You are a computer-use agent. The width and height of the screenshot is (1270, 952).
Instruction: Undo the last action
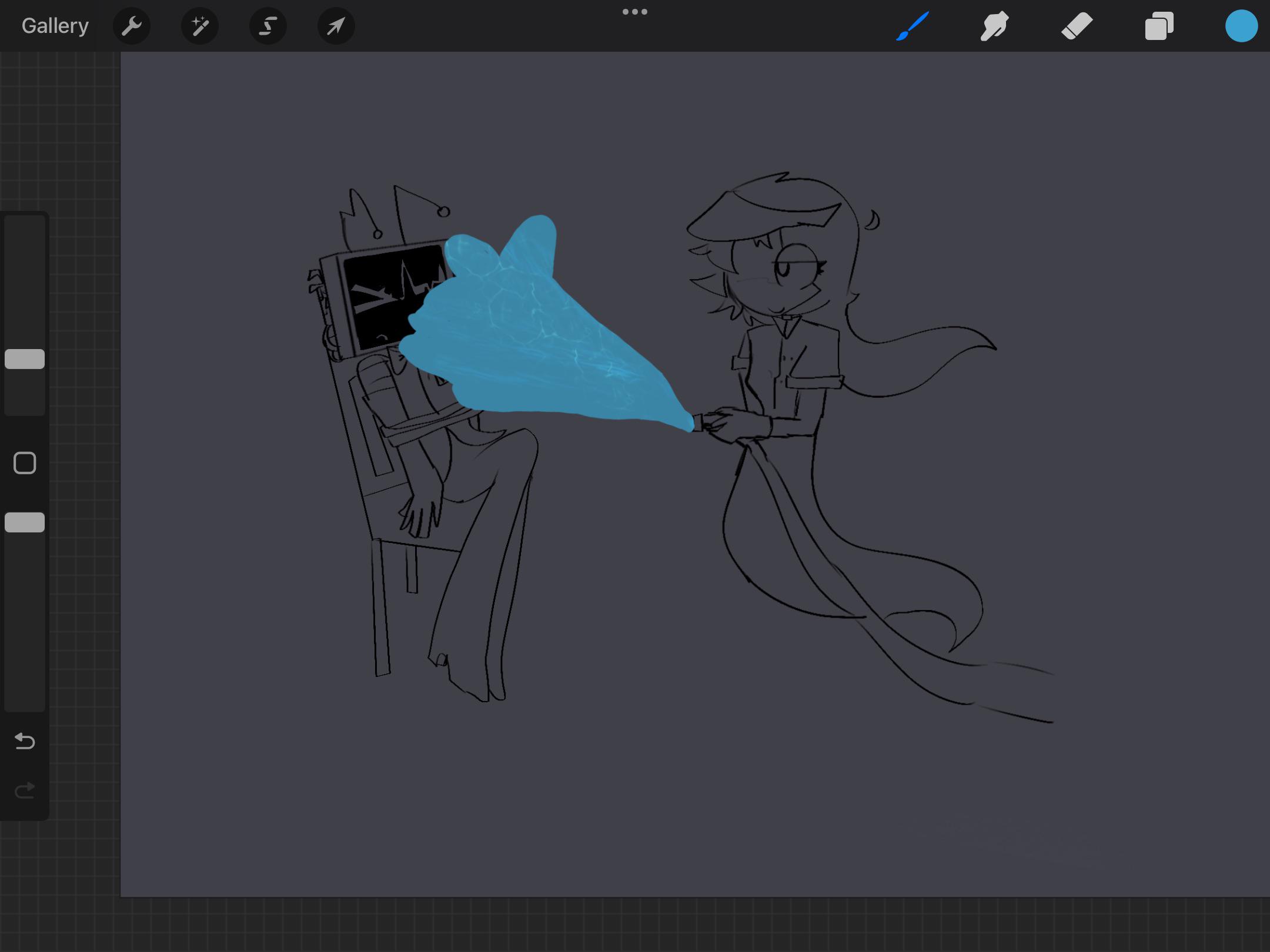pyautogui.click(x=25, y=742)
